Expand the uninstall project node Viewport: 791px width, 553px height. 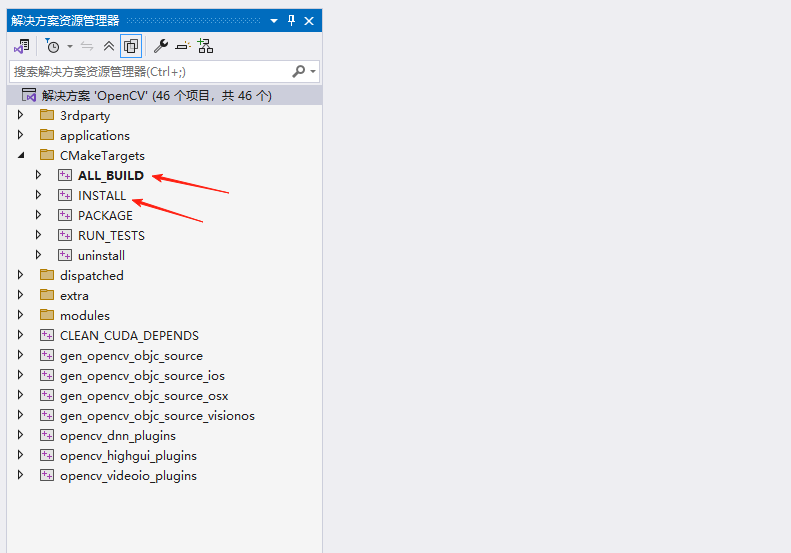click(x=38, y=255)
